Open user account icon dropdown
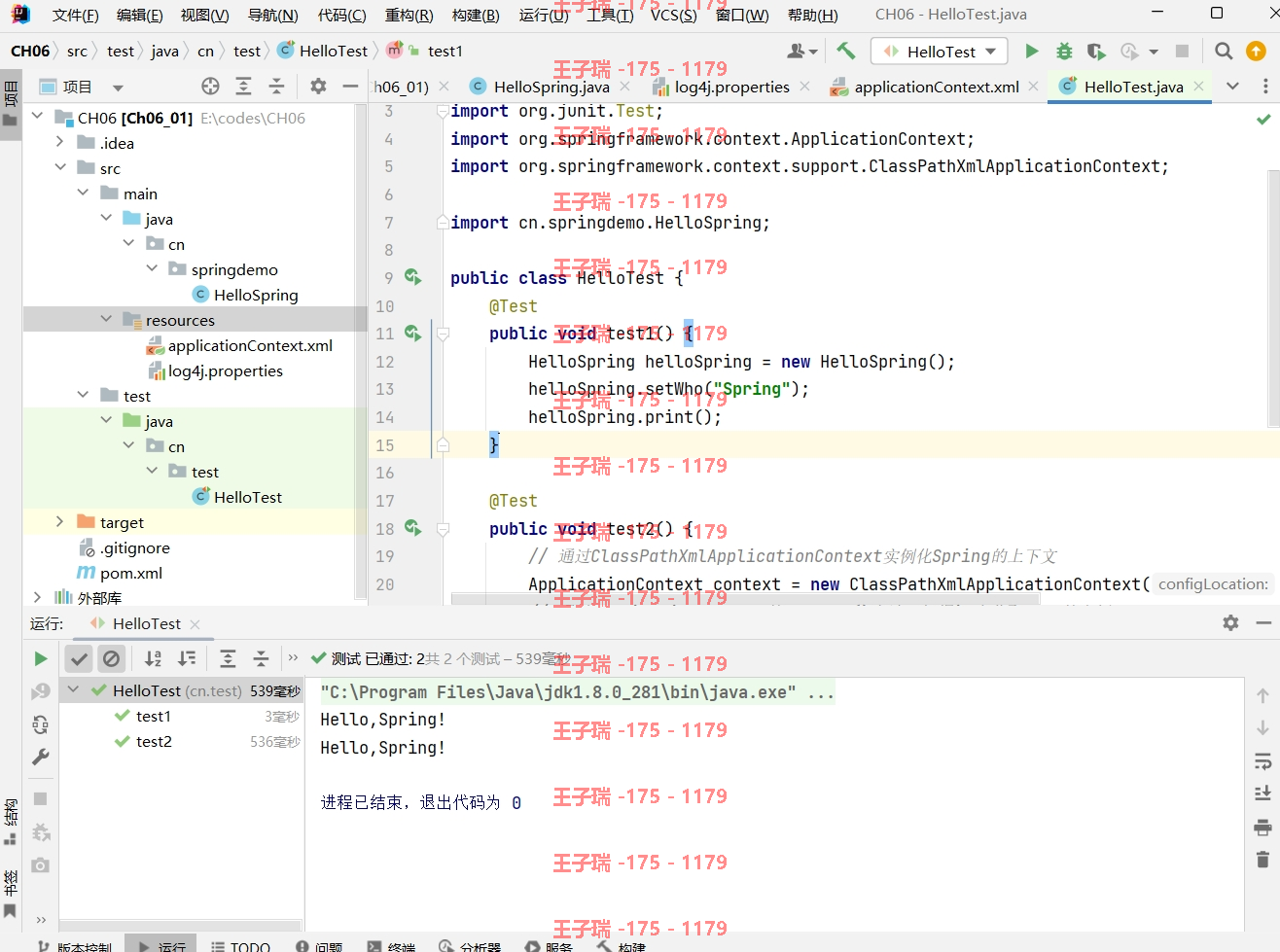Viewport: 1280px width, 952px height. click(x=801, y=52)
